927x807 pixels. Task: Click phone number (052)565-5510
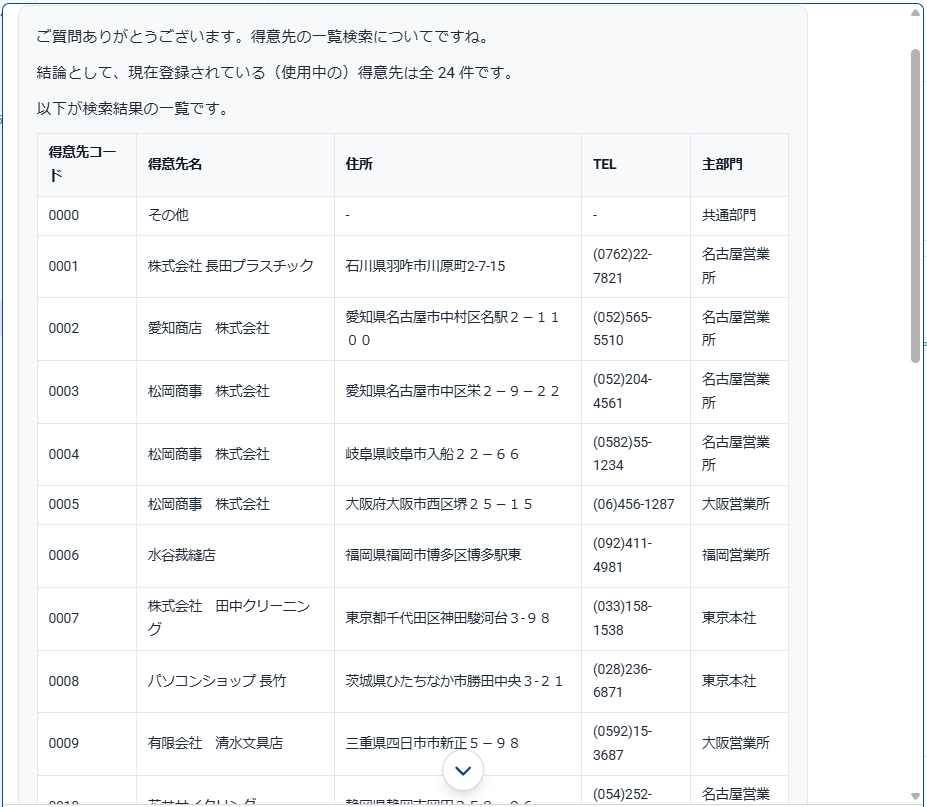[636, 329]
